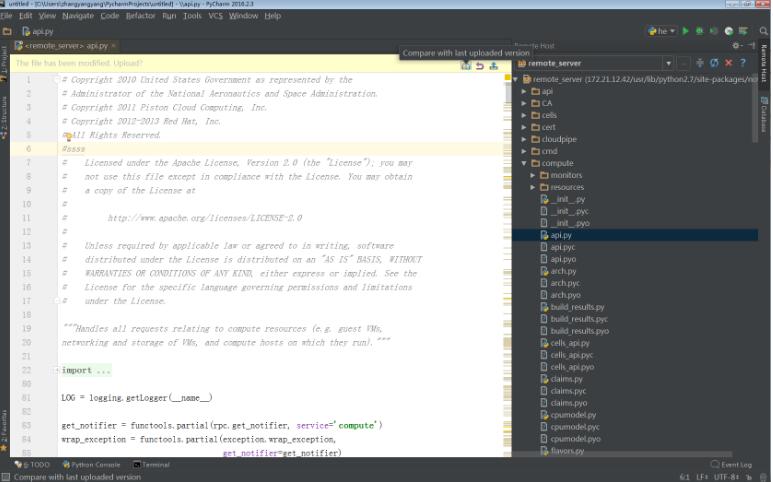This screenshot has height=482, width=773.
Task: Switch to the Terminal tab
Action: click(152, 465)
